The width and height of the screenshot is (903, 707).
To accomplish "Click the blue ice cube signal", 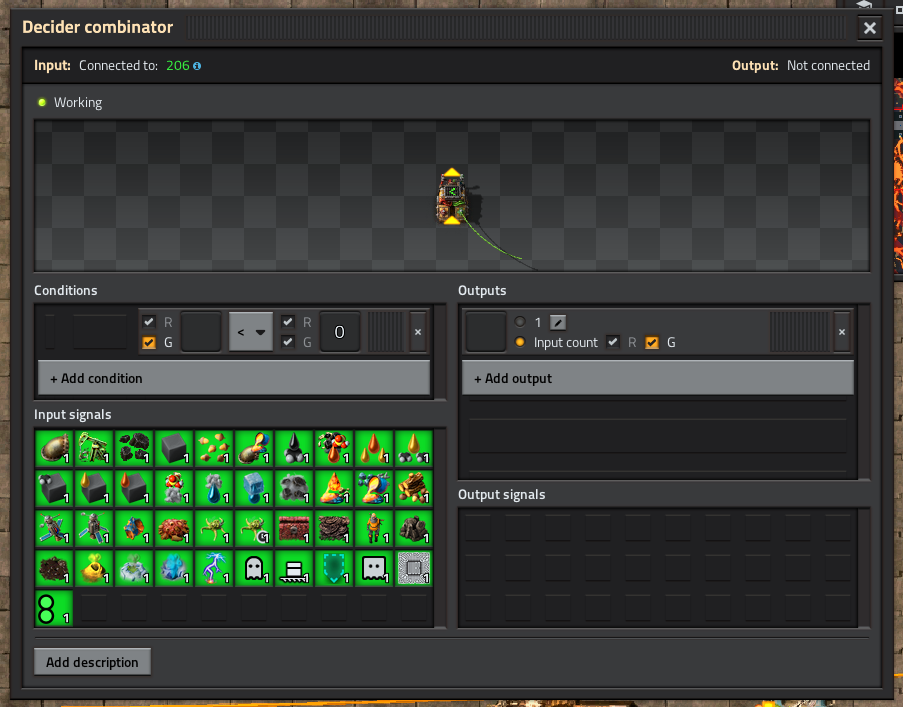I will coord(253,488).
